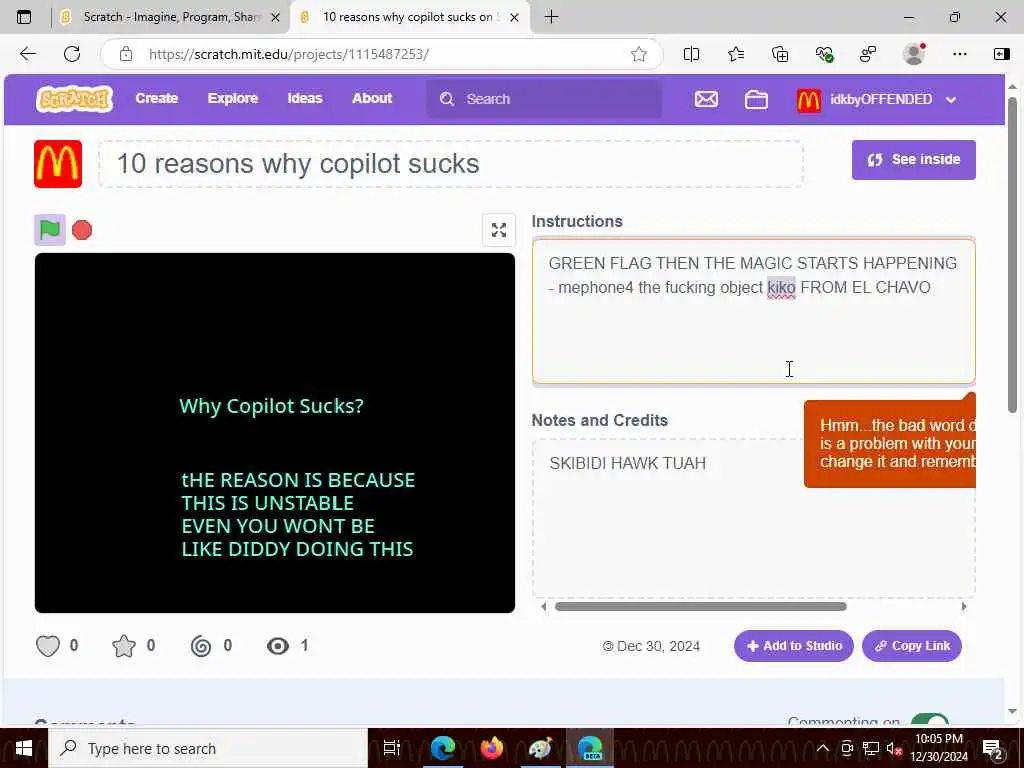Open the Messages envelope icon
The height and width of the screenshot is (768, 1024).
tap(706, 99)
